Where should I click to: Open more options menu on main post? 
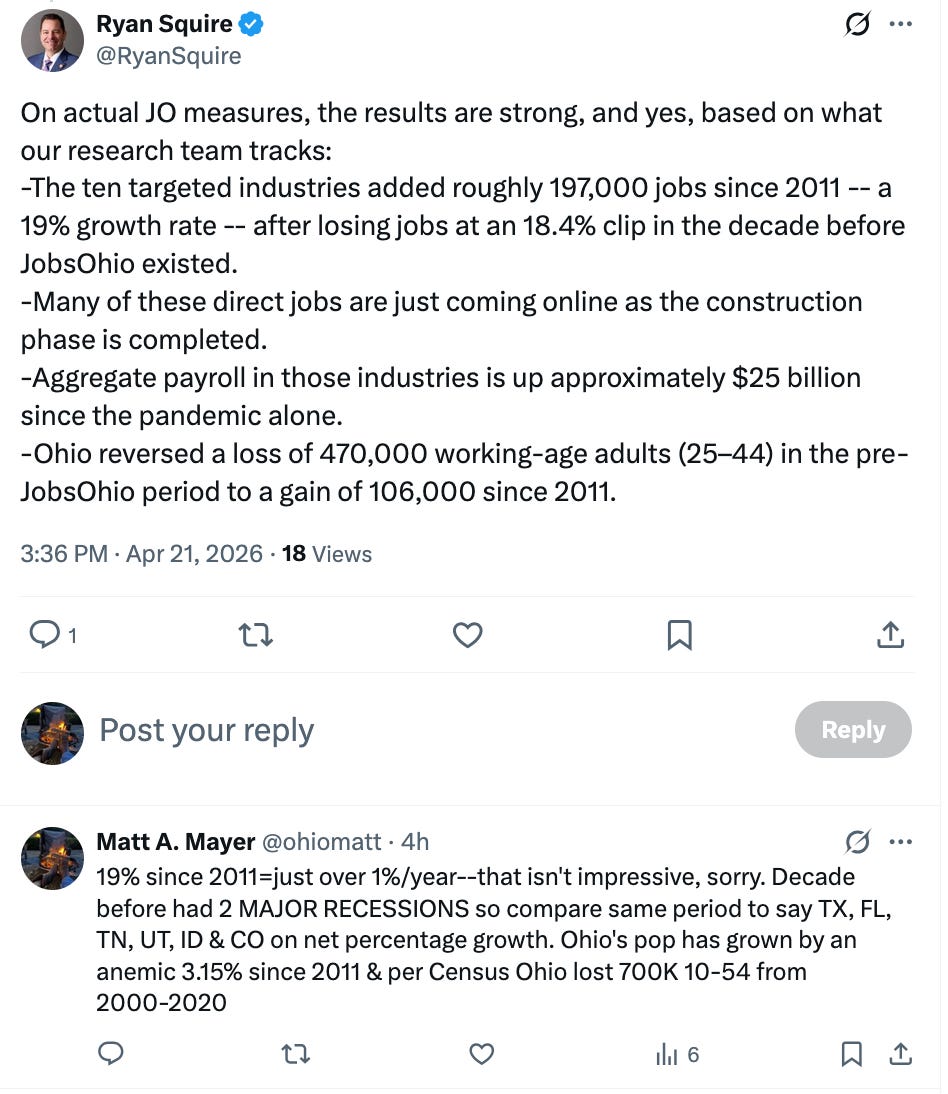901,24
